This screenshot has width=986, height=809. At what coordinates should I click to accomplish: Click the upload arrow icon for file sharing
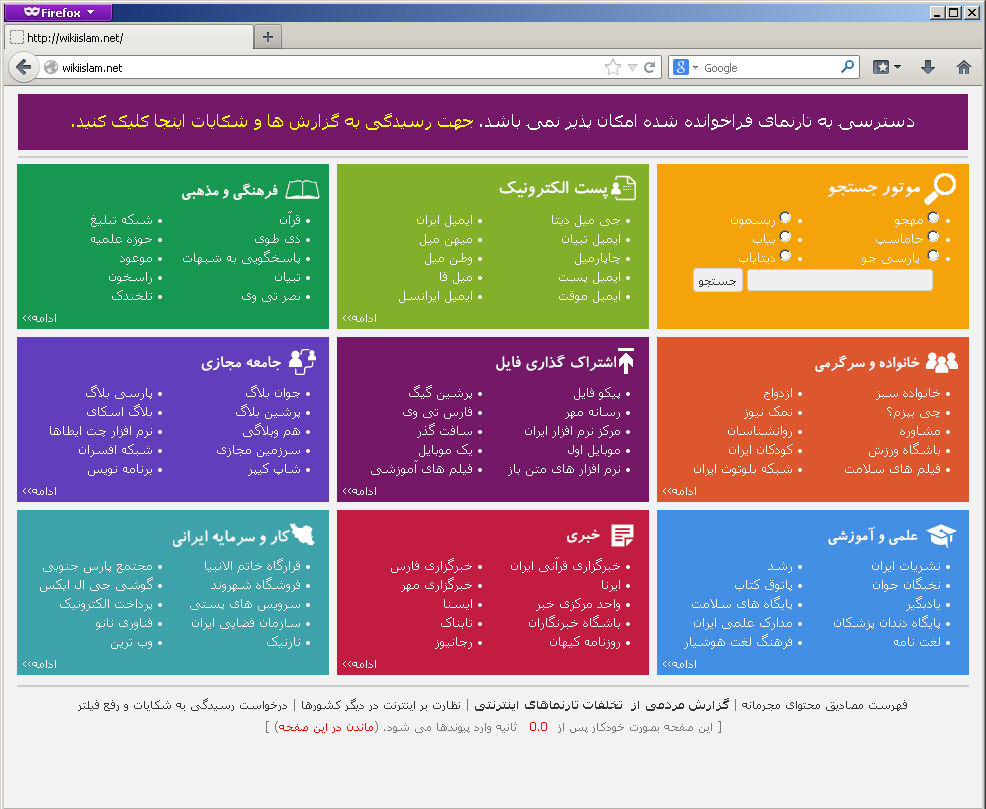(626, 361)
